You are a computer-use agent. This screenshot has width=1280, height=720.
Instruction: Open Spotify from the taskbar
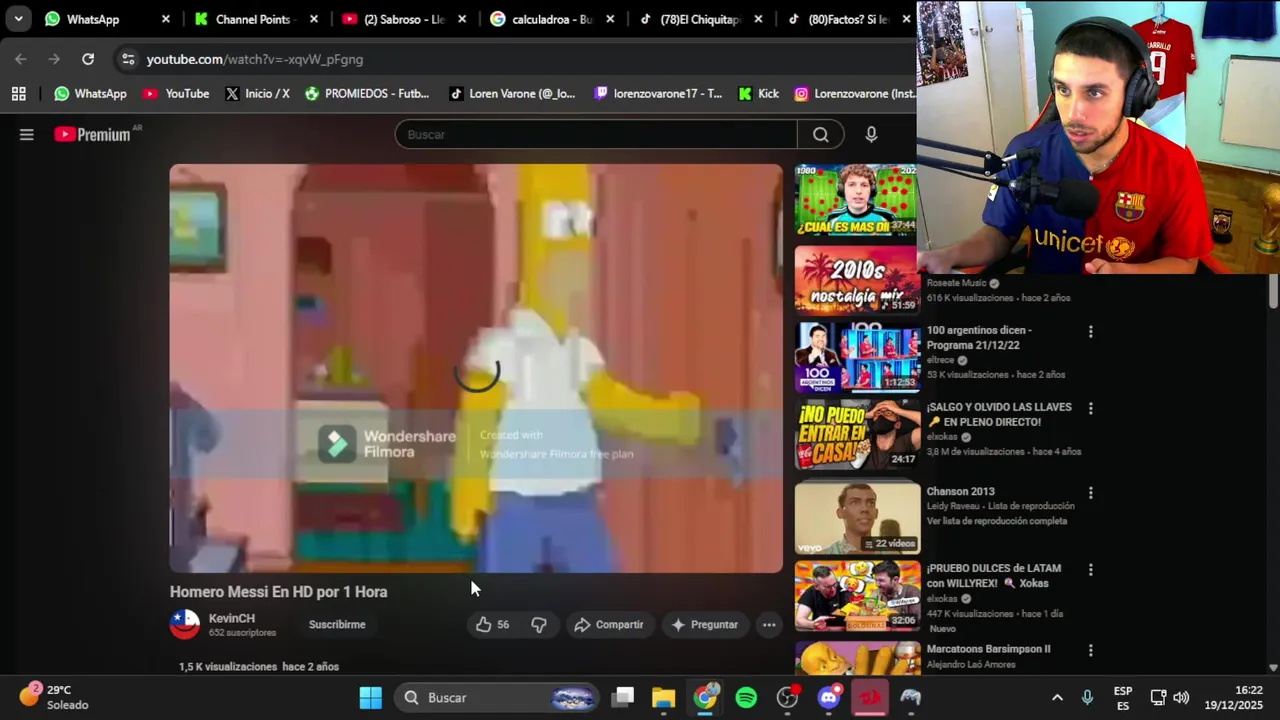click(746, 697)
